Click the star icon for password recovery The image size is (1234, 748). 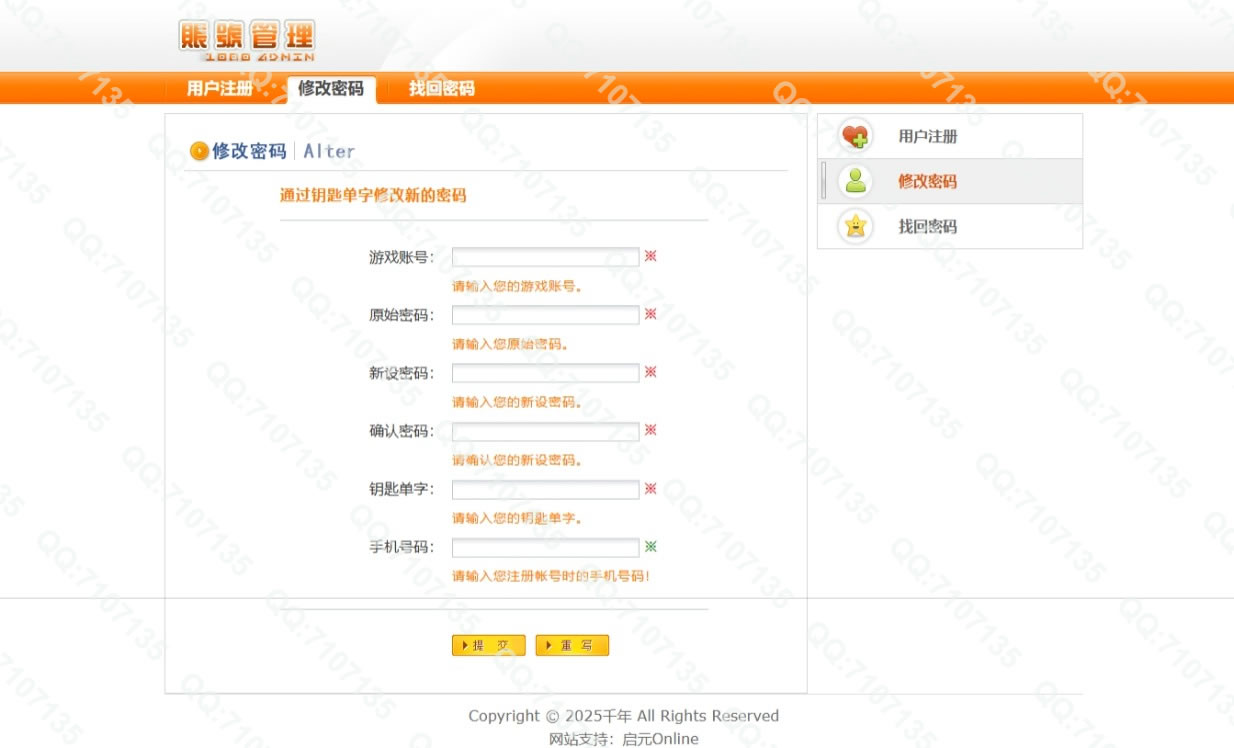(x=855, y=226)
